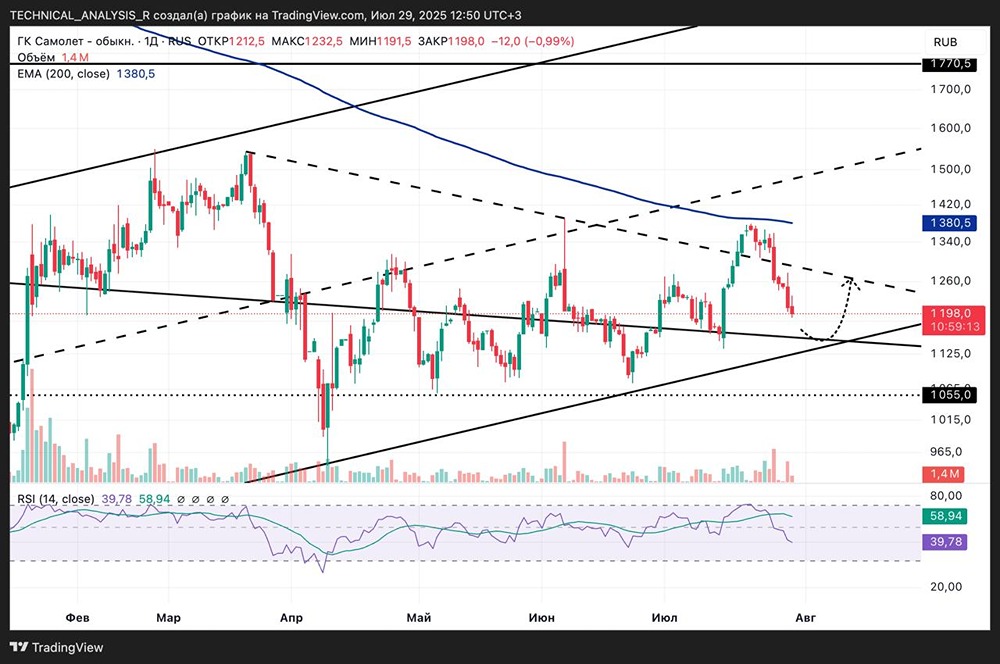Image resolution: width=1000 pixels, height=664 pixels.
Task: Click the 1260,0 price axis tick
Action: tap(950, 281)
